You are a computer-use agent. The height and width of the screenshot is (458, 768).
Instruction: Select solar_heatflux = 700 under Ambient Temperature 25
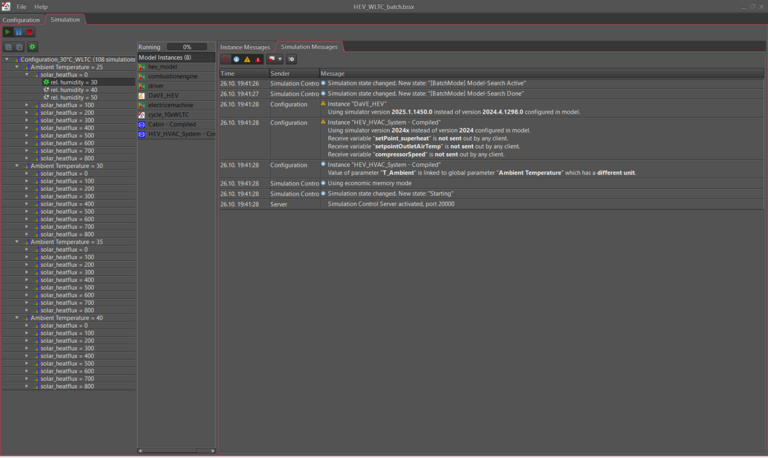(x=67, y=151)
